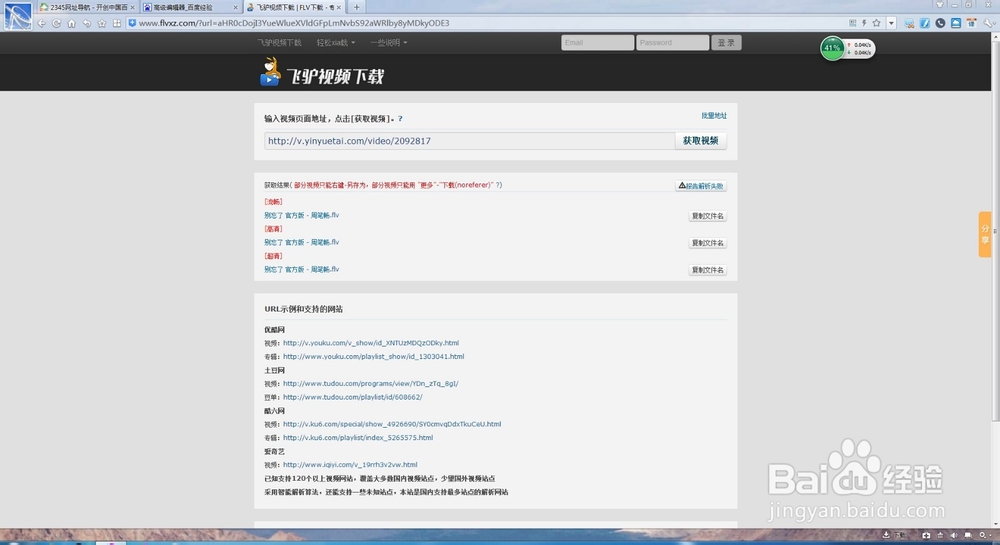Open the grid apps icon beside favorites
Viewport: 1000px width, 545px height.
pyautogui.click(x=117, y=23)
